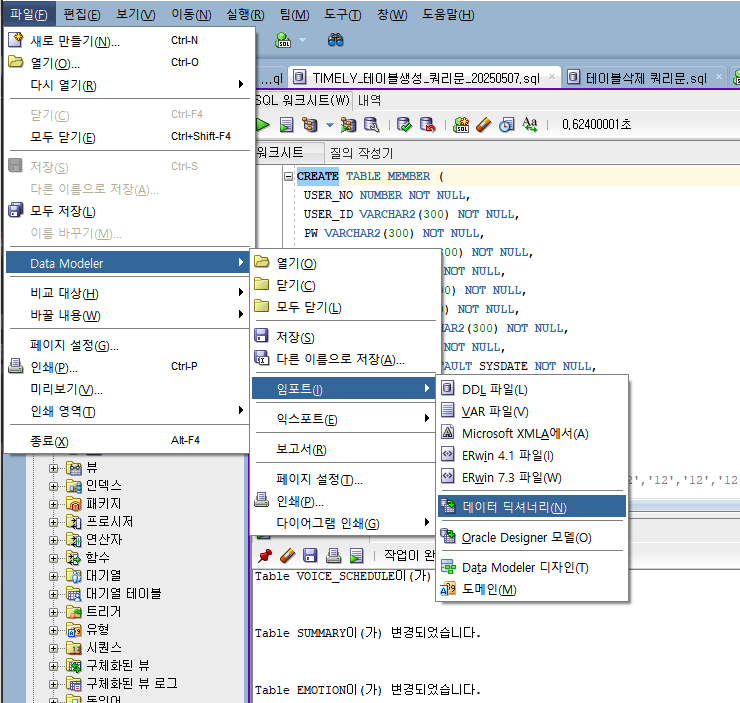Collapse the CREATE TABLE MEMBER code fold
The height and width of the screenshot is (703, 740).
[288, 176]
